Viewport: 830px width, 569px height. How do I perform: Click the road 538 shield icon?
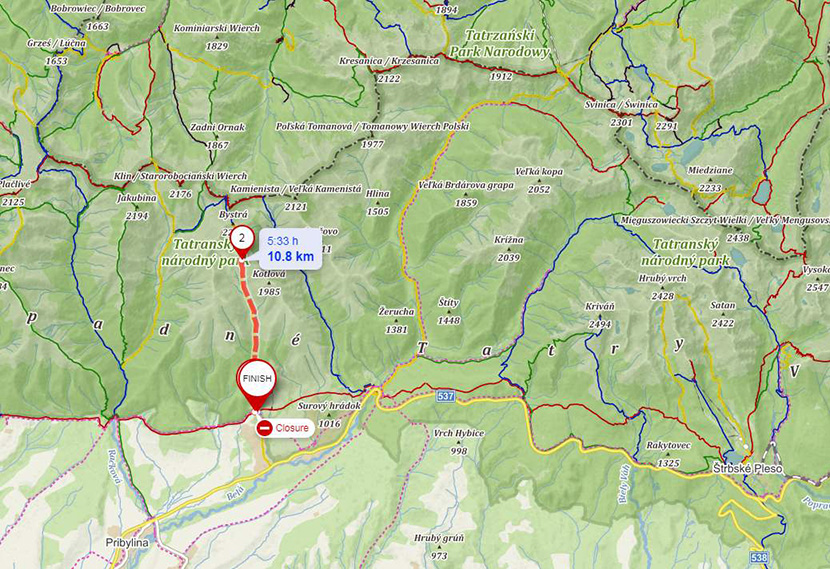pos(759,557)
